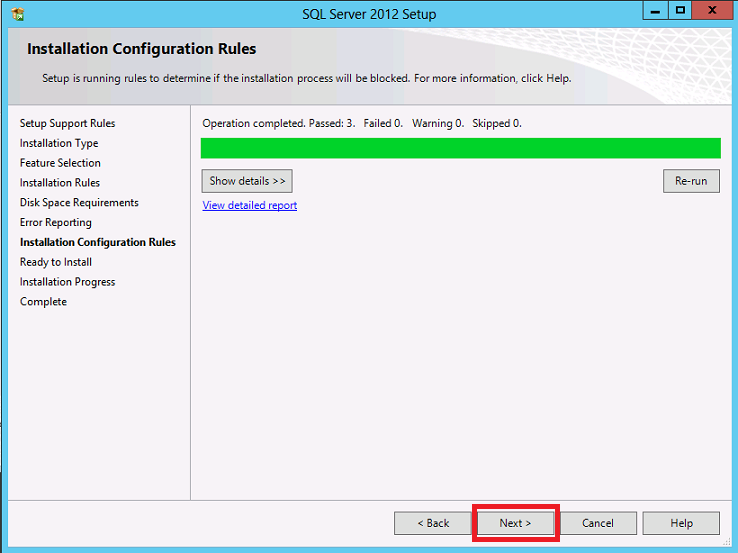Click the green rules progress bar
This screenshot has height=553, width=738.
(x=461, y=148)
